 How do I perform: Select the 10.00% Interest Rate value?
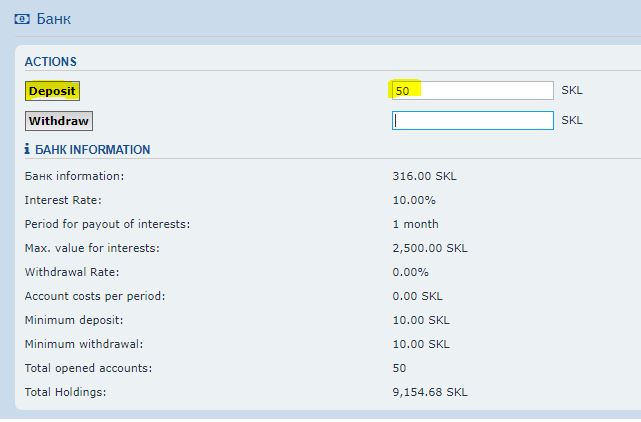(414, 200)
